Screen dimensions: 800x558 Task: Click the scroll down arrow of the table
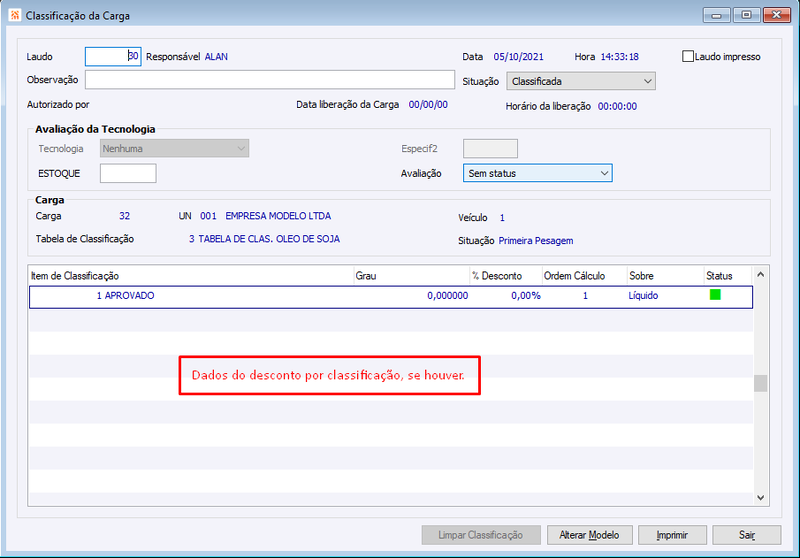(760, 498)
